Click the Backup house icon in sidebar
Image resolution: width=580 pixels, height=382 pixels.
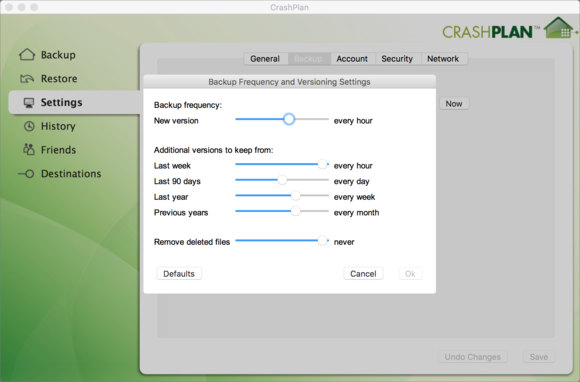click(27, 54)
